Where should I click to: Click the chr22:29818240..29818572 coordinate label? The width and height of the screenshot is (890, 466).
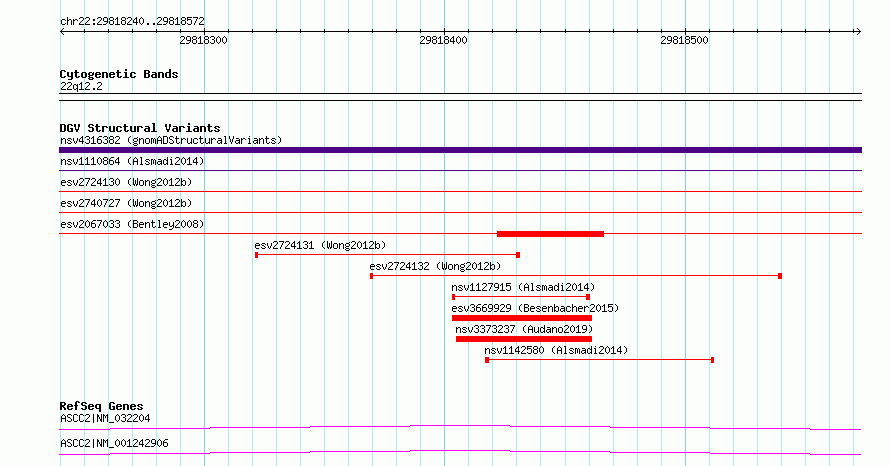point(132,21)
